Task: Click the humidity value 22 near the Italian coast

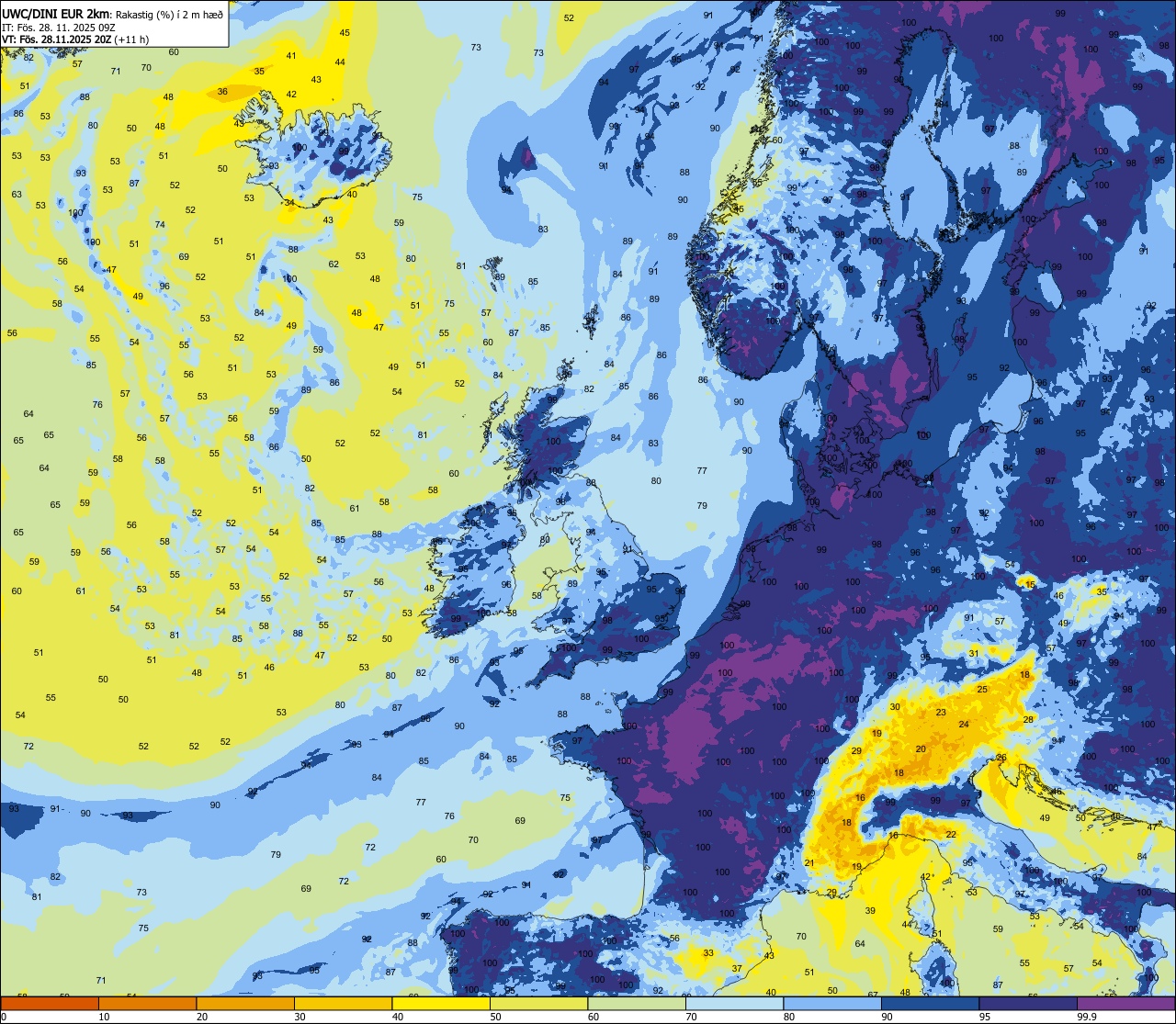Action: click(x=951, y=834)
